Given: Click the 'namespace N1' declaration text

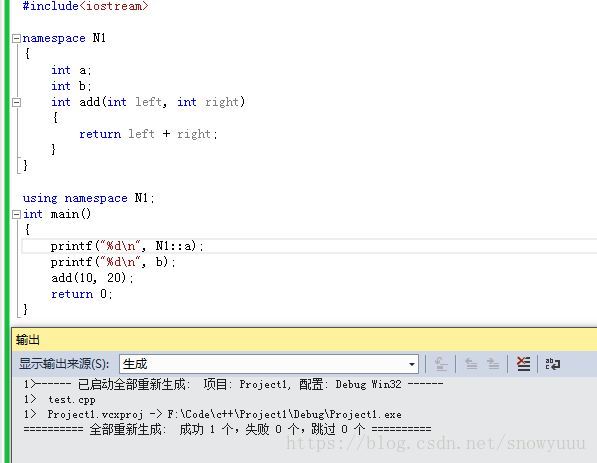Looking at the screenshot, I should (x=64, y=38).
